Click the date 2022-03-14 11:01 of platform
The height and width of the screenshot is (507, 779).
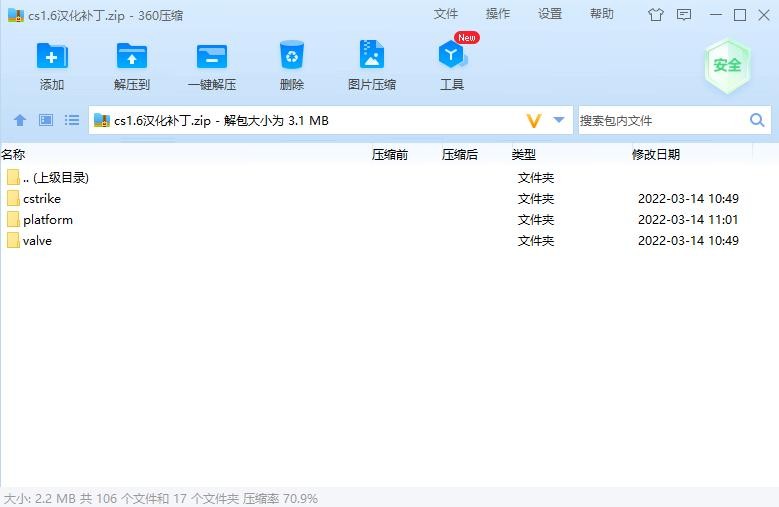(688, 219)
